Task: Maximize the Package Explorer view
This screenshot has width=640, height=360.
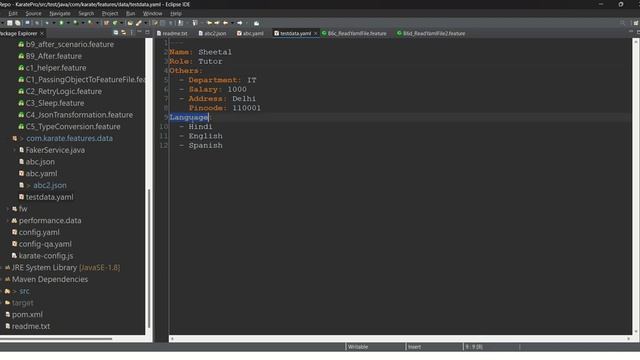Action: click(147, 32)
